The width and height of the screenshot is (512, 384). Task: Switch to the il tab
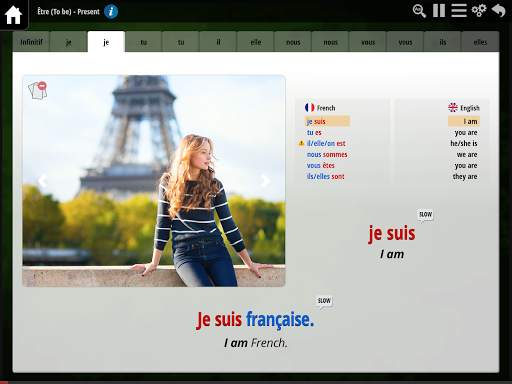[218, 42]
